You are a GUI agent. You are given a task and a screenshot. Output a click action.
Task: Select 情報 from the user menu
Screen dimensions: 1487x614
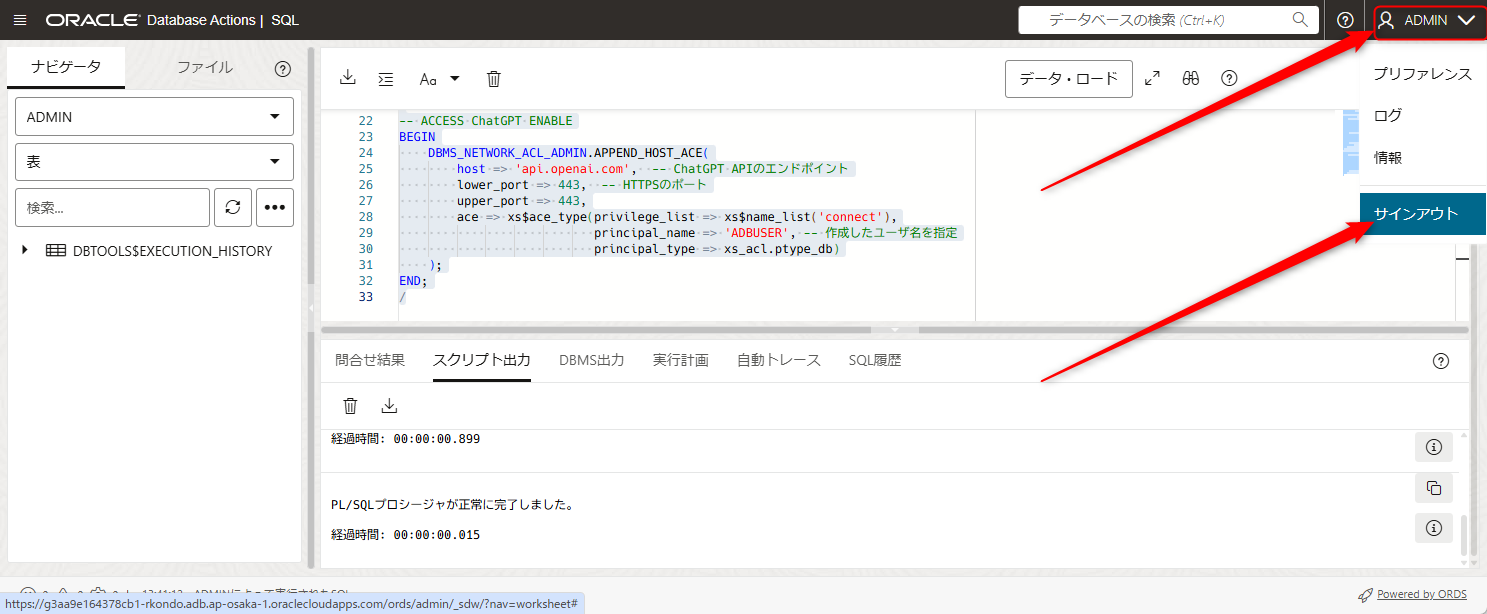point(1423,158)
